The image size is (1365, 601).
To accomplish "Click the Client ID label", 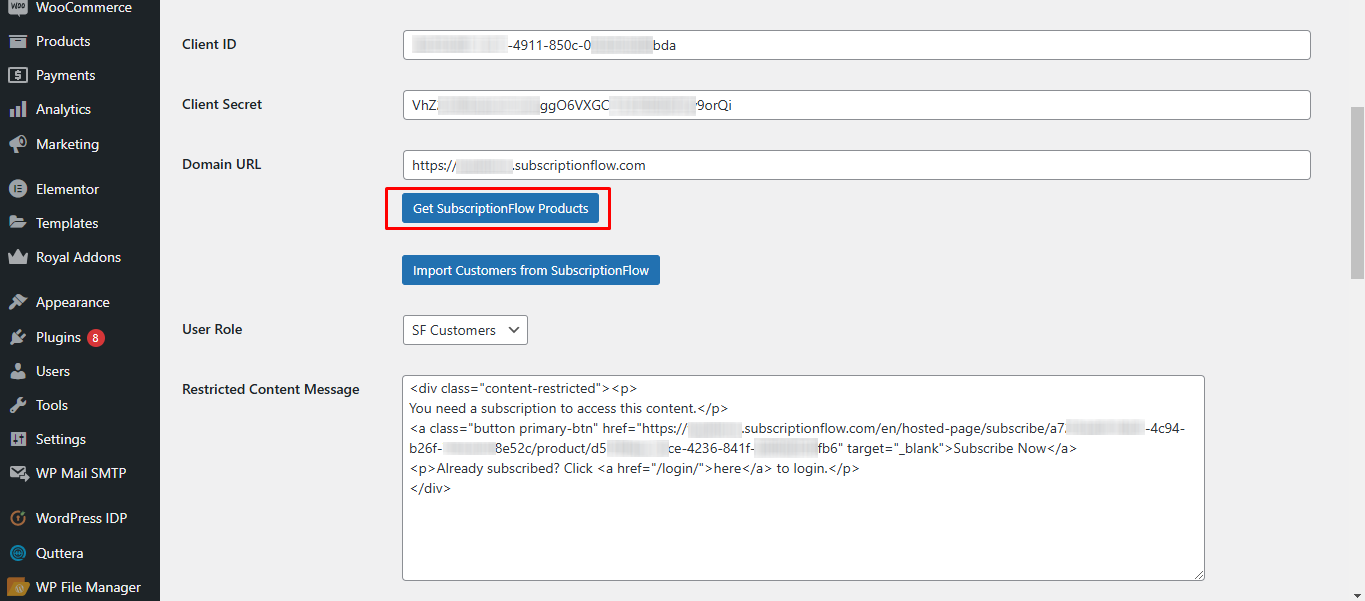I will [x=209, y=44].
